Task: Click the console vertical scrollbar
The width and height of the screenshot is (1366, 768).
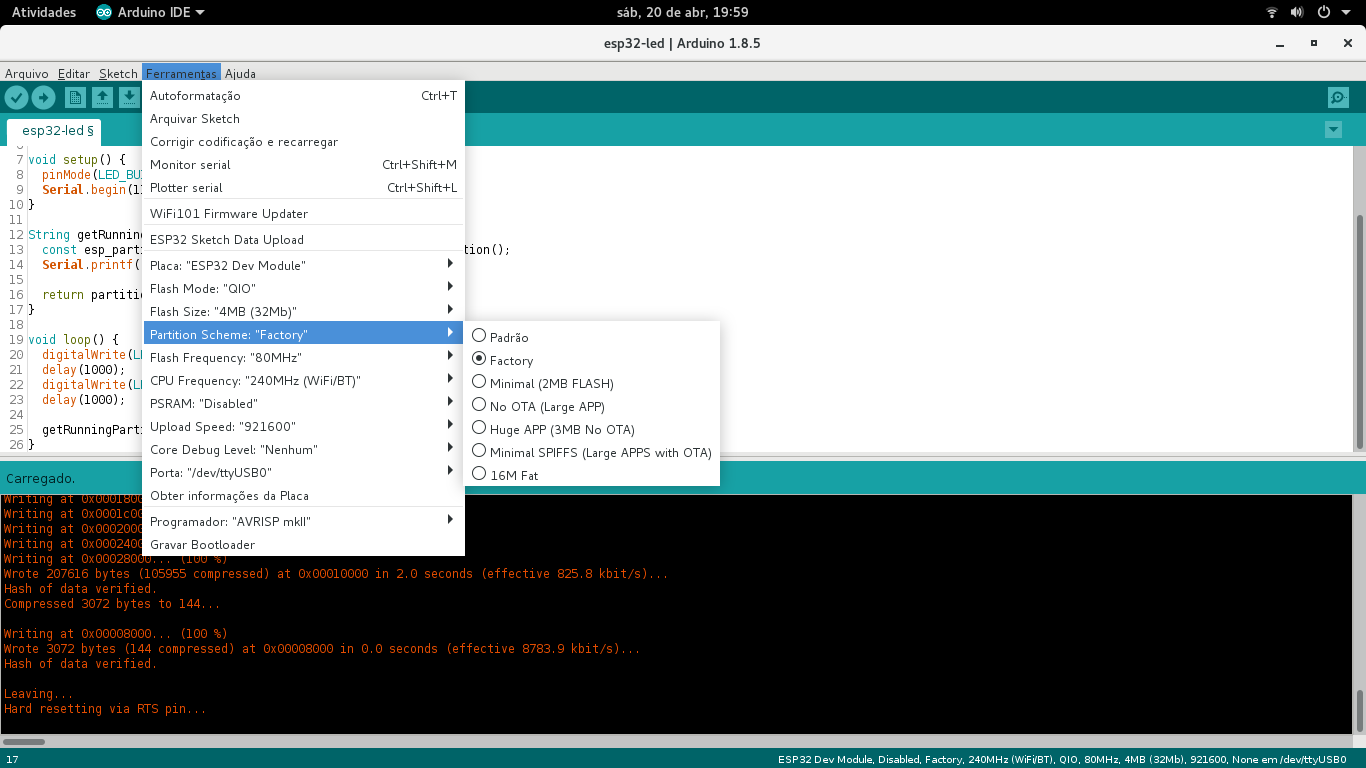Action: [x=1359, y=711]
